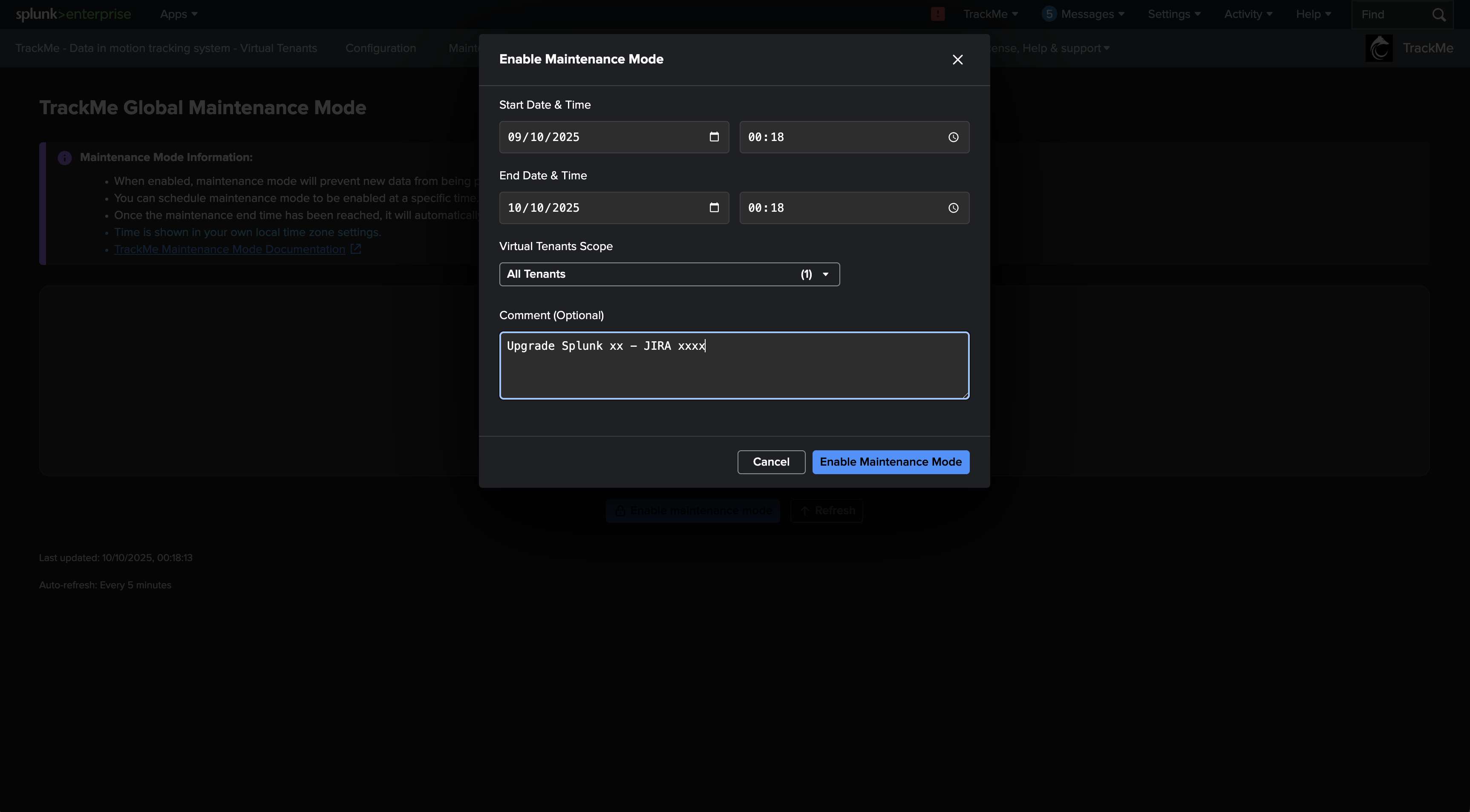1470x812 pixels.
Task: Click the Cancel button
Action: click(x=771, y=462)
